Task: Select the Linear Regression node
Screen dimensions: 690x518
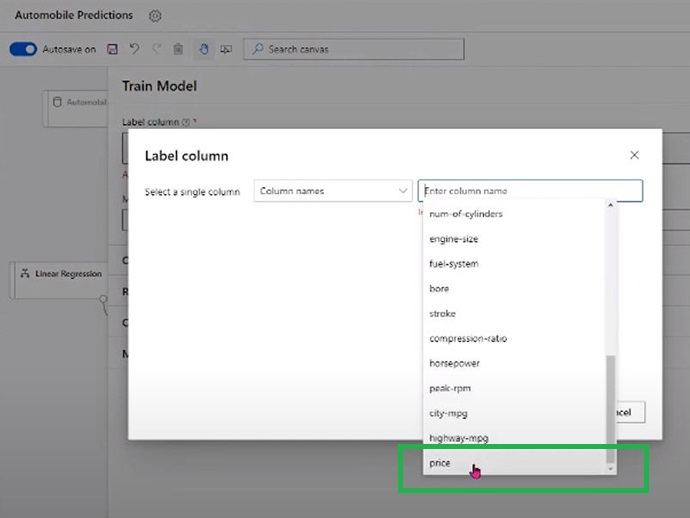Action: point(60,274)
